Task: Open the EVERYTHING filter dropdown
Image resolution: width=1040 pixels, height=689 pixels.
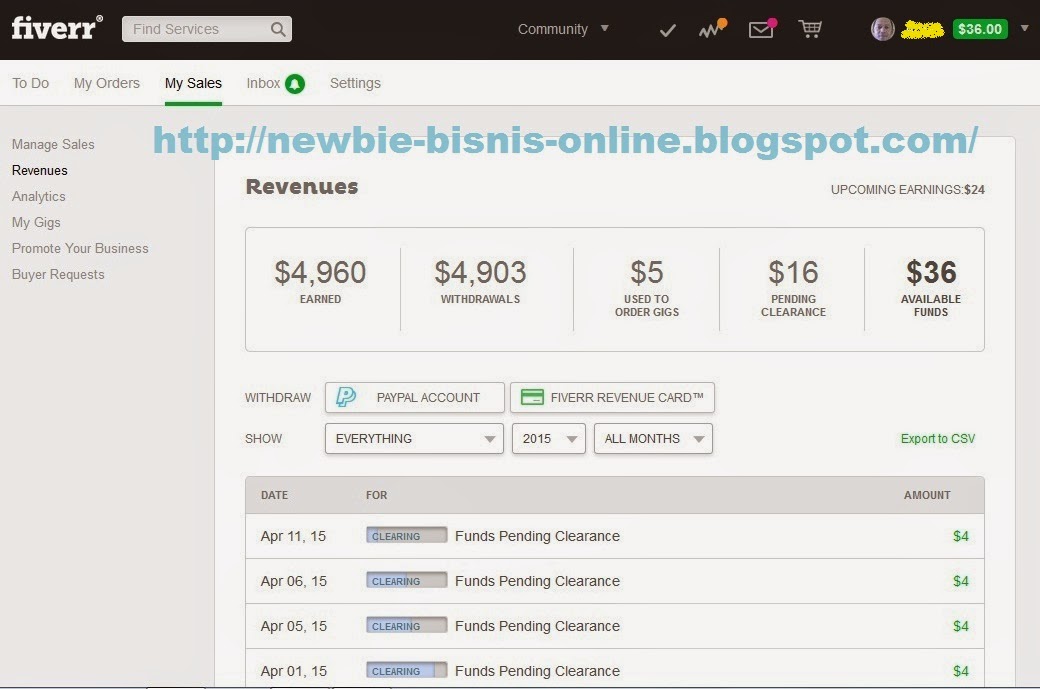Action: point(413,438)
